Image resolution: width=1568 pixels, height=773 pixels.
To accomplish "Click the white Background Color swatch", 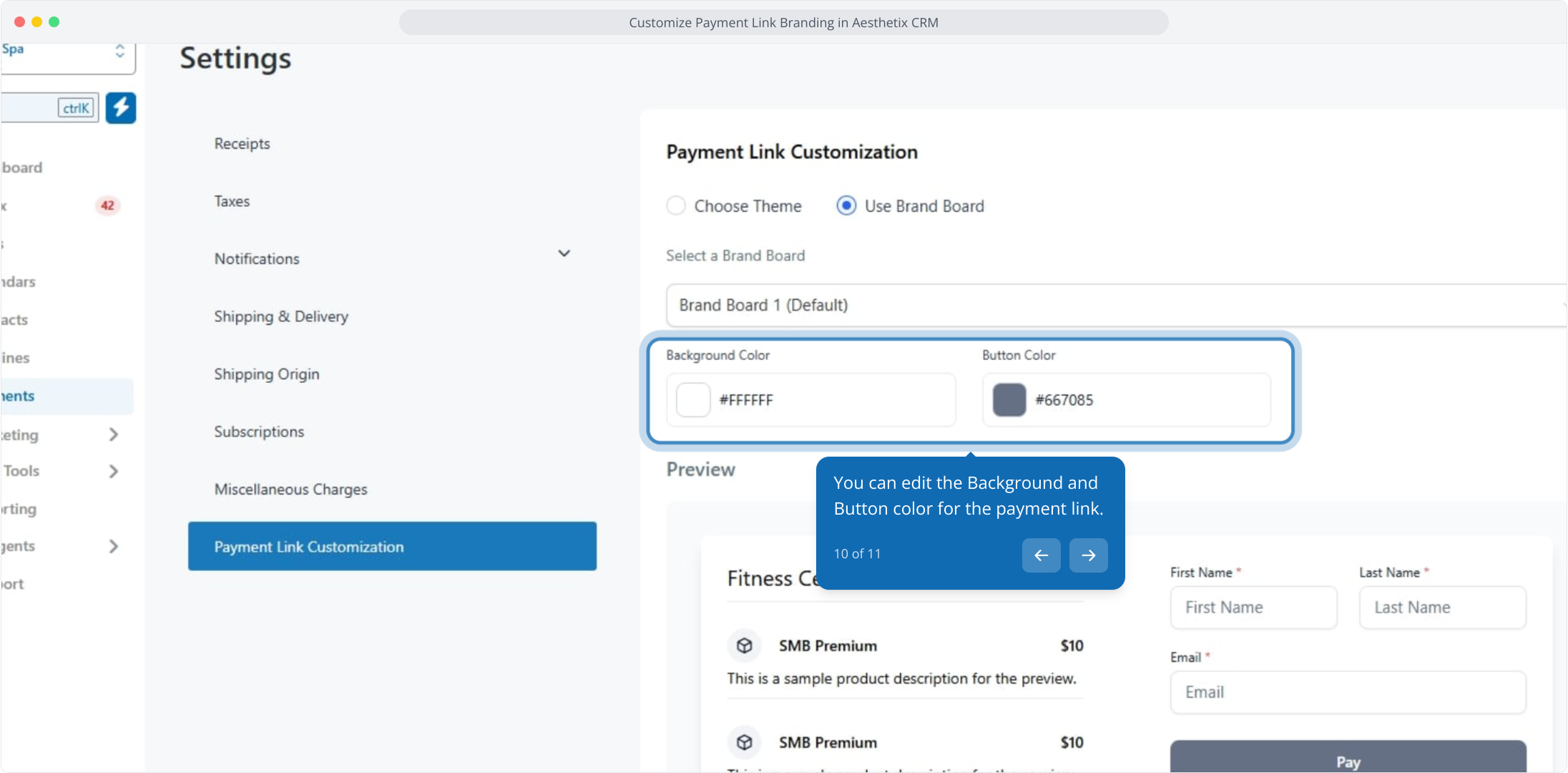I will pos(693,400).
